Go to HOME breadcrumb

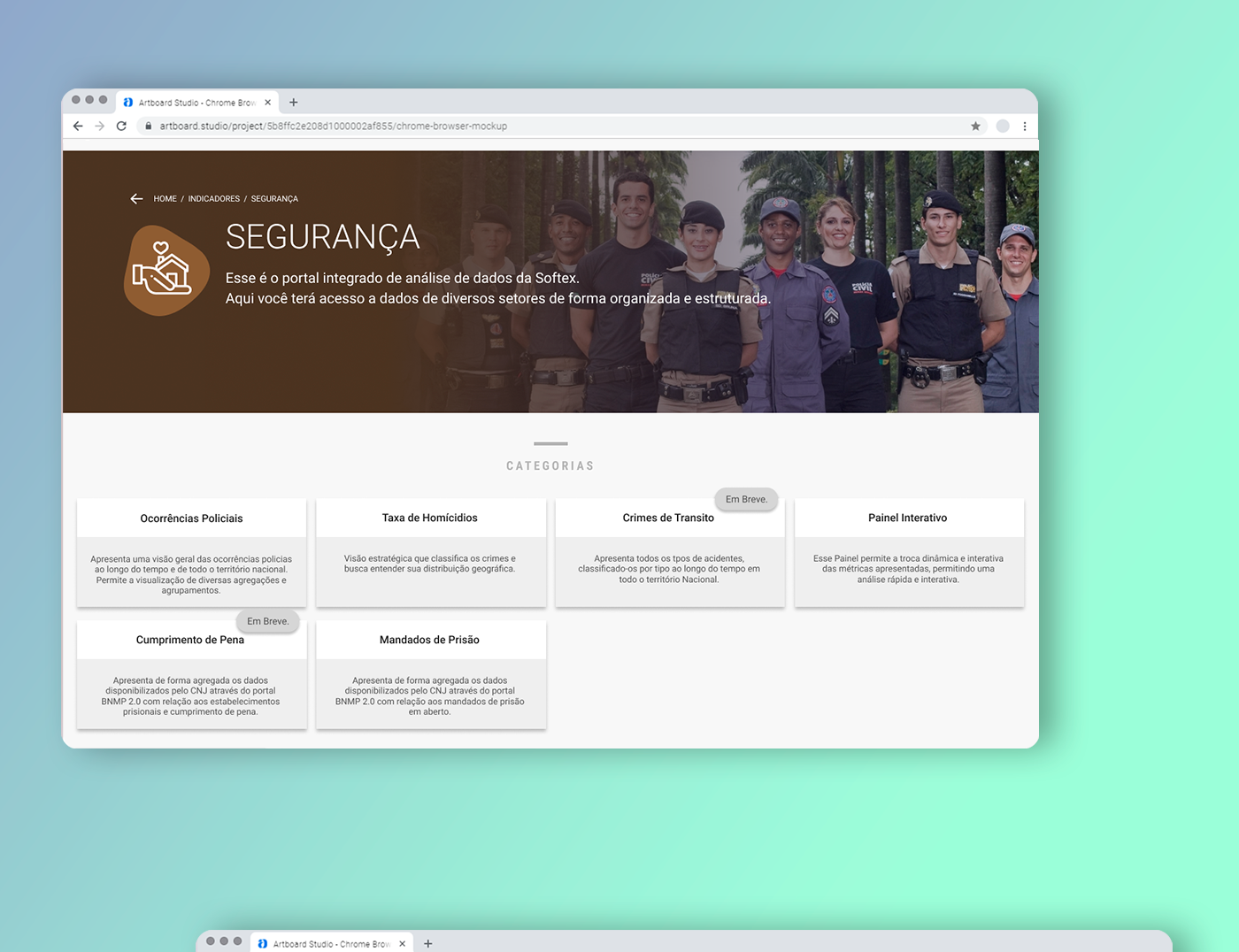(165, 199)
